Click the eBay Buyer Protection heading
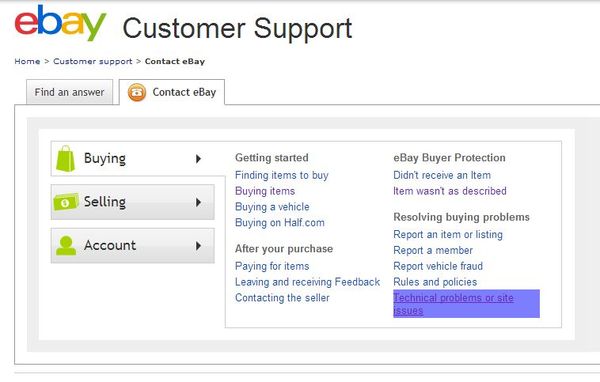The height and width of the screenshot is (382, 600). click(x=450, y=158)
